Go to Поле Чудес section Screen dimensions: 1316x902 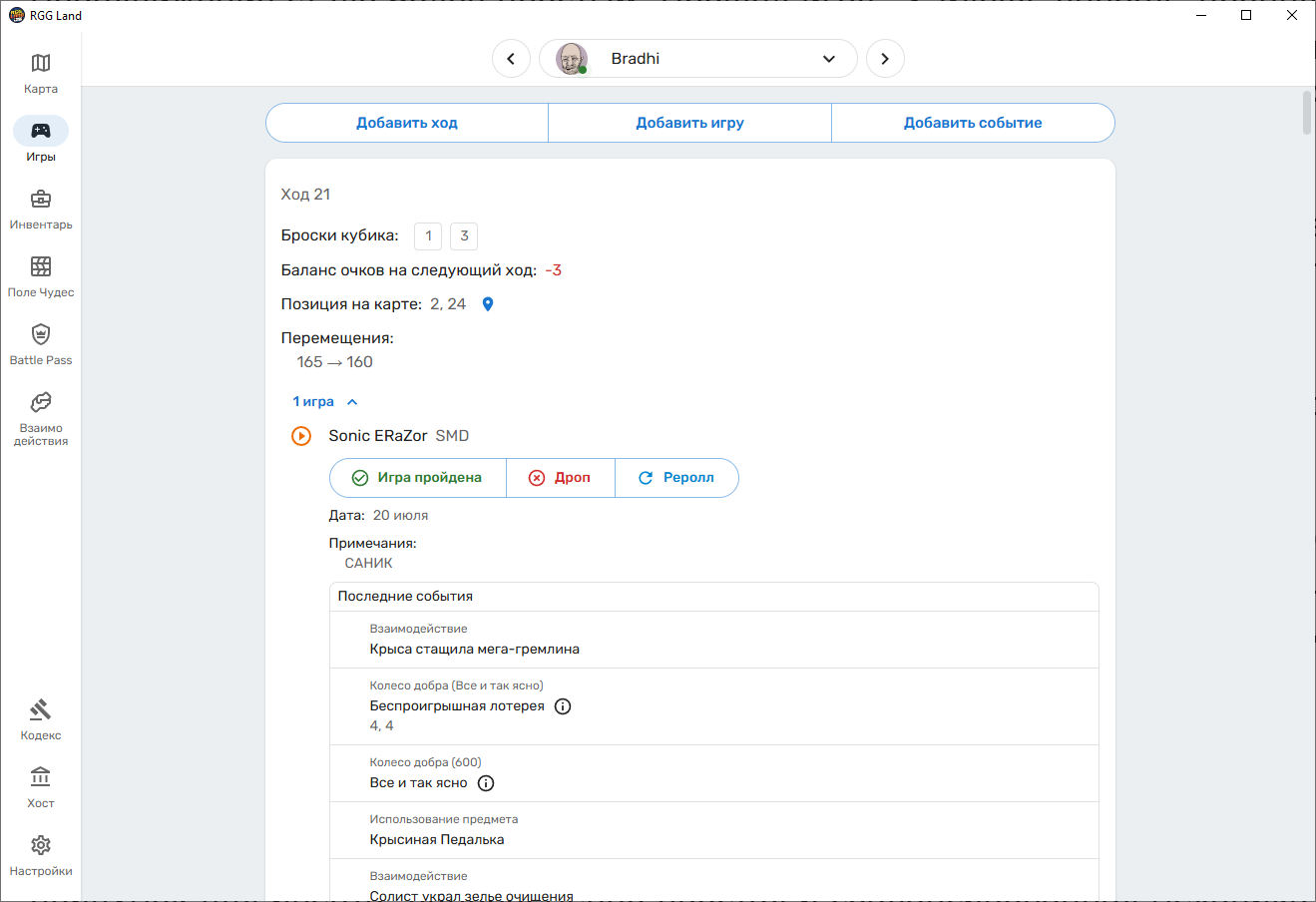point(41,277)
